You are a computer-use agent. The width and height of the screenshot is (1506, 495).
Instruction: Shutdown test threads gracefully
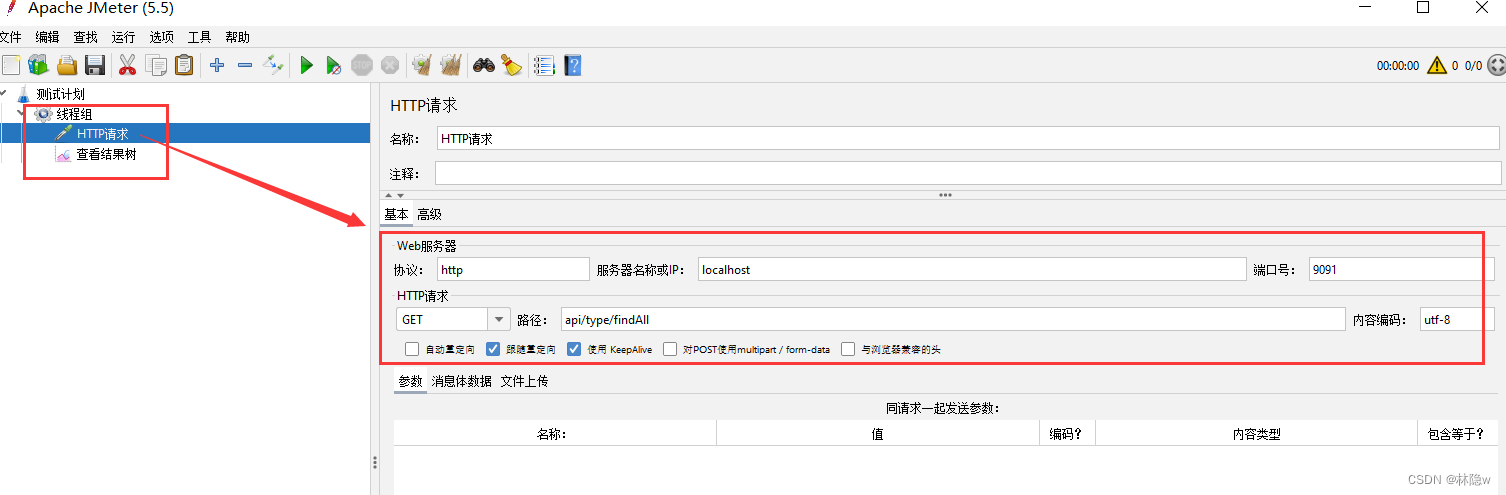[390, 65]
